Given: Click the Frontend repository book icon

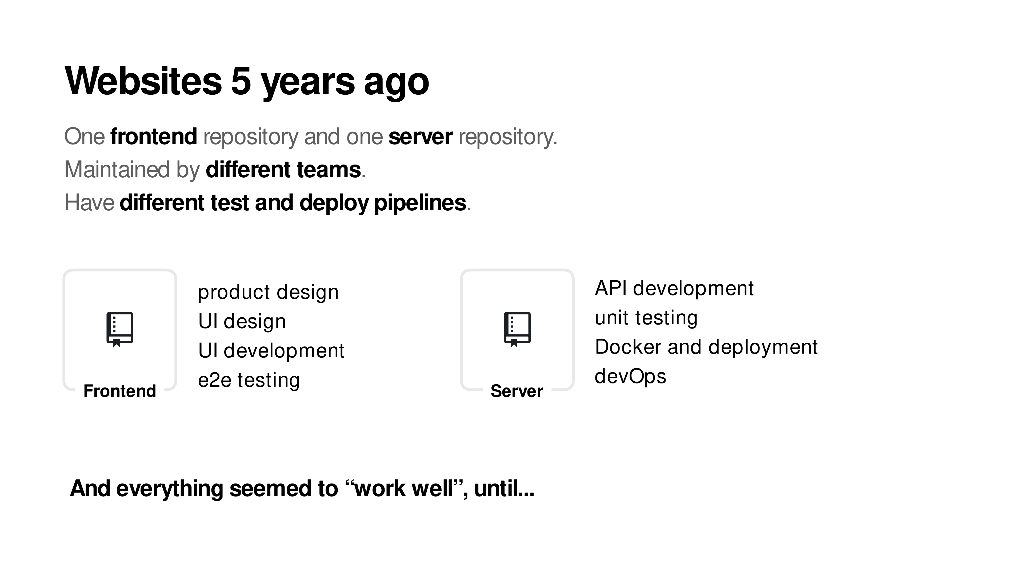Looking at the screenshot, I should 120,328.
